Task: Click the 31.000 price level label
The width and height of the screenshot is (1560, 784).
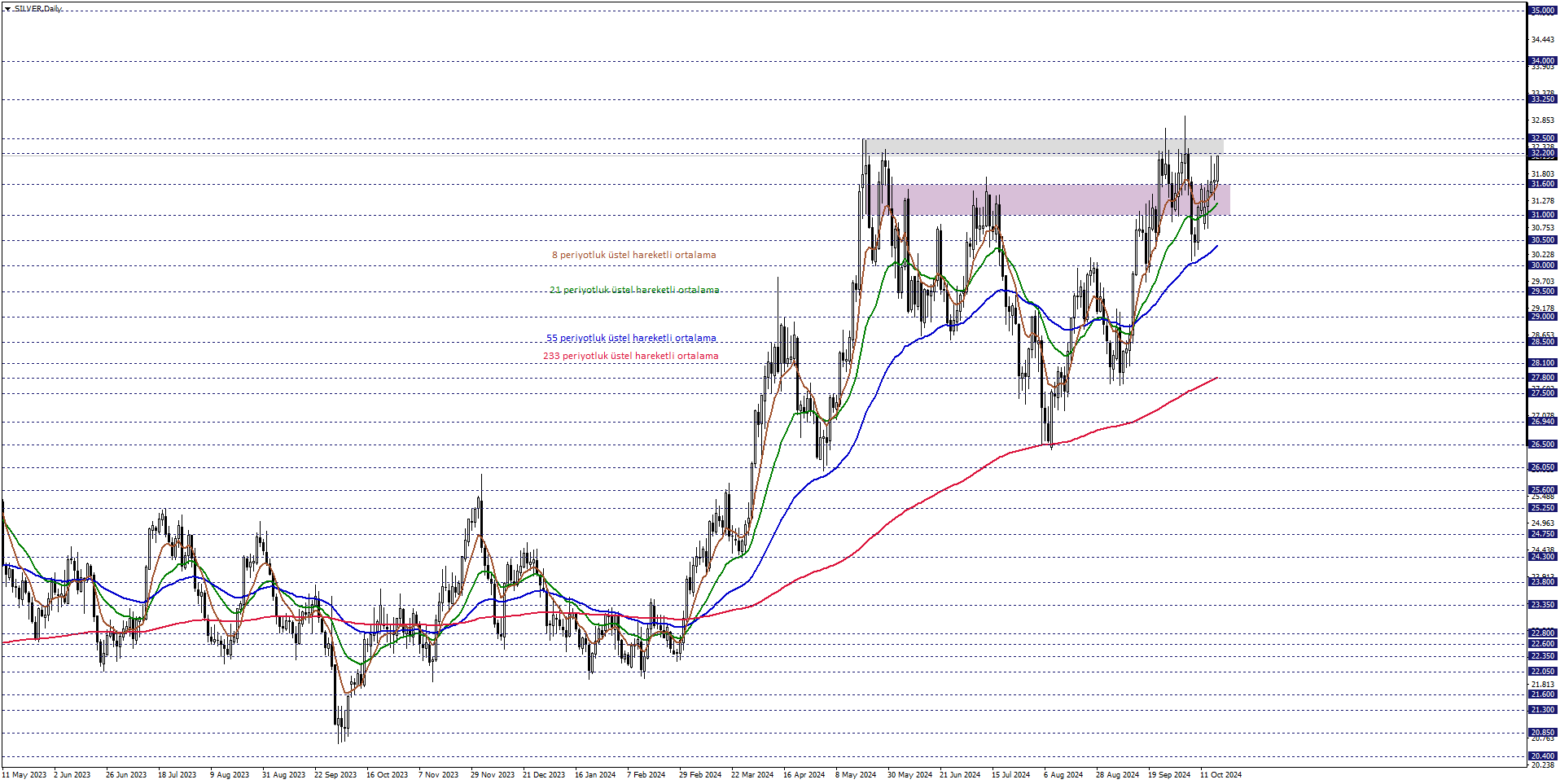Action: [1543, 215]
